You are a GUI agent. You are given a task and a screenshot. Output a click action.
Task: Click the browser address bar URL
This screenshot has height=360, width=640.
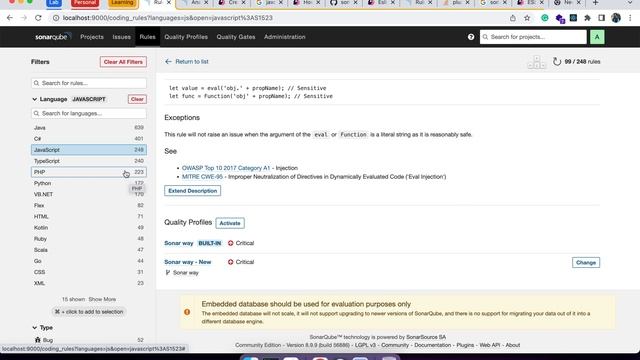[168, 18]
